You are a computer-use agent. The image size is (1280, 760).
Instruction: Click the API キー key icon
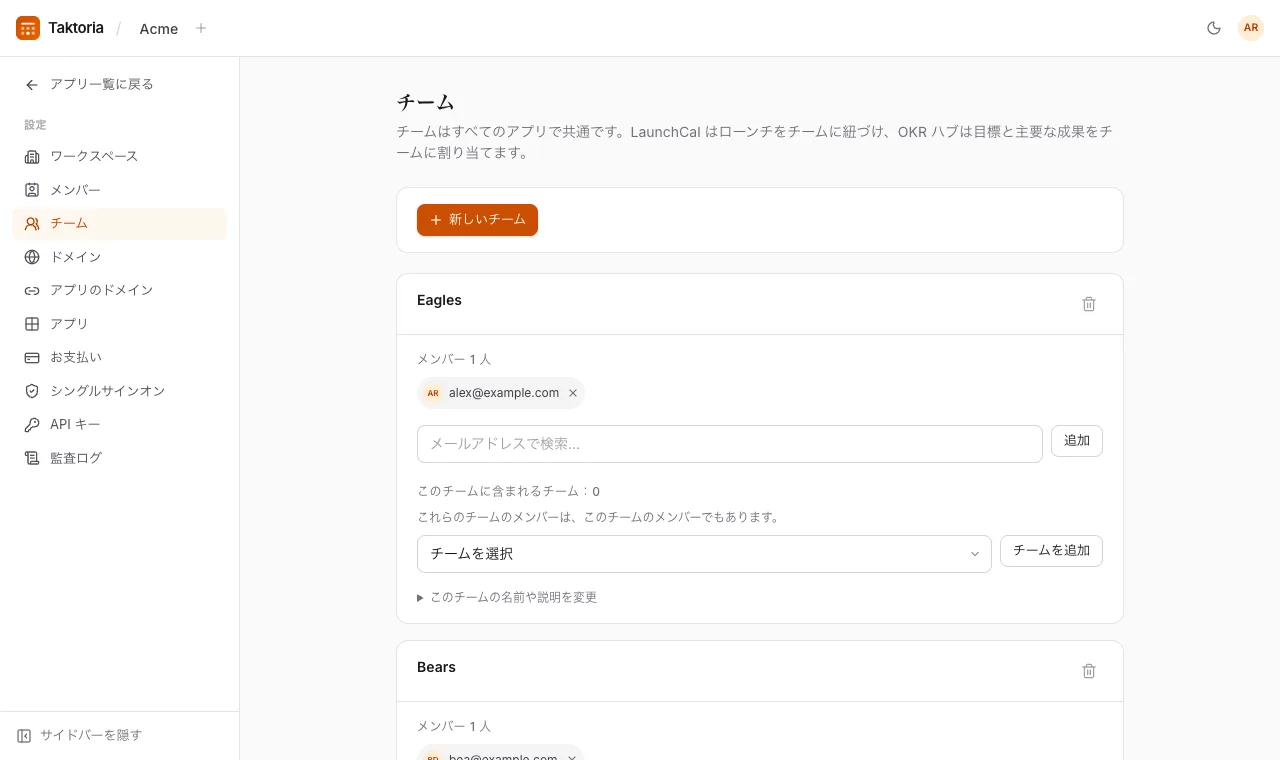tap(32, 425)
